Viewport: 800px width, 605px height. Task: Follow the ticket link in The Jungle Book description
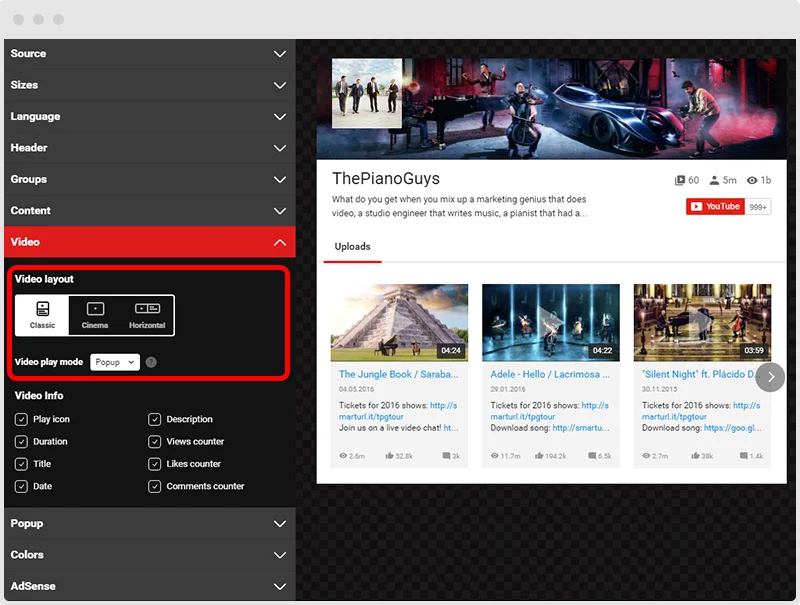coord(398,411)
